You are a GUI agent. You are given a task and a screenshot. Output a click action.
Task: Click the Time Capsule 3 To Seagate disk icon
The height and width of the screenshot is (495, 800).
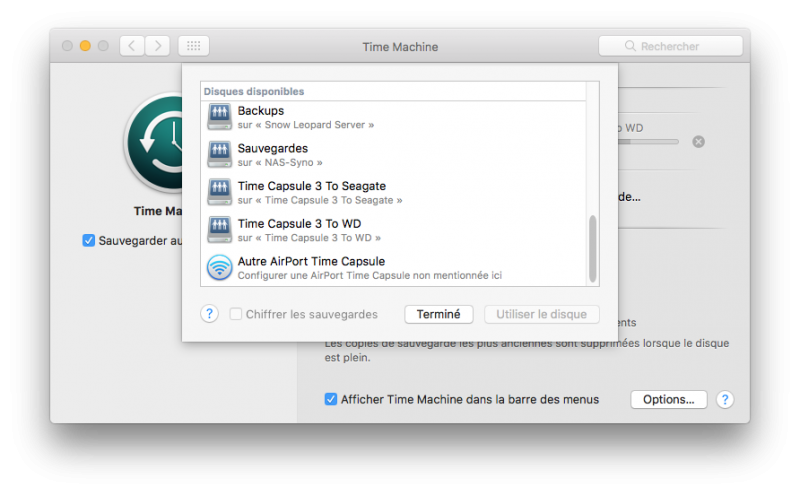(219, 192)
